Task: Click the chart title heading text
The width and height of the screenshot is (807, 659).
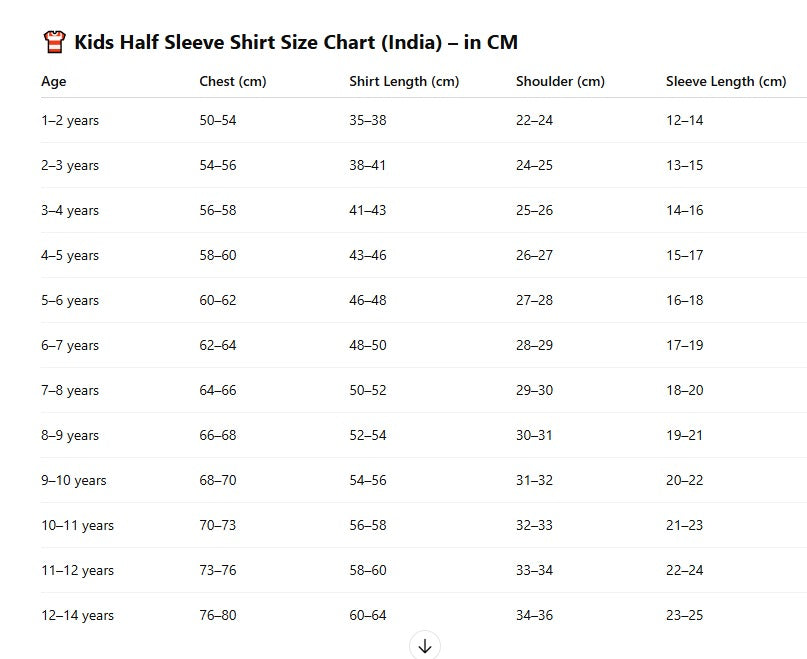Action: click(296, 42)
